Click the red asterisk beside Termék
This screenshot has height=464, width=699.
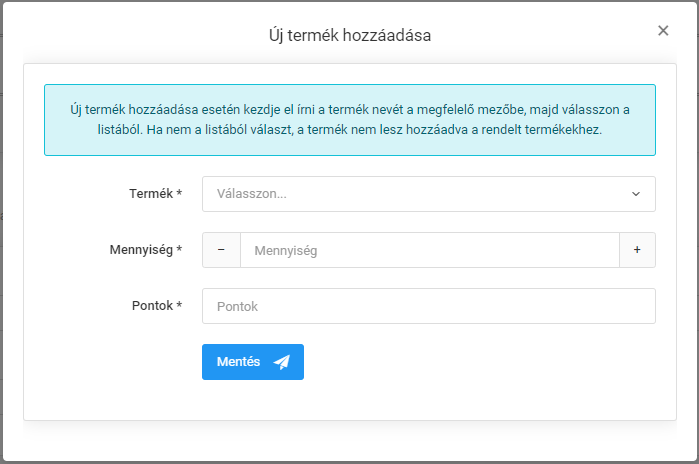(x=179, y=194)
